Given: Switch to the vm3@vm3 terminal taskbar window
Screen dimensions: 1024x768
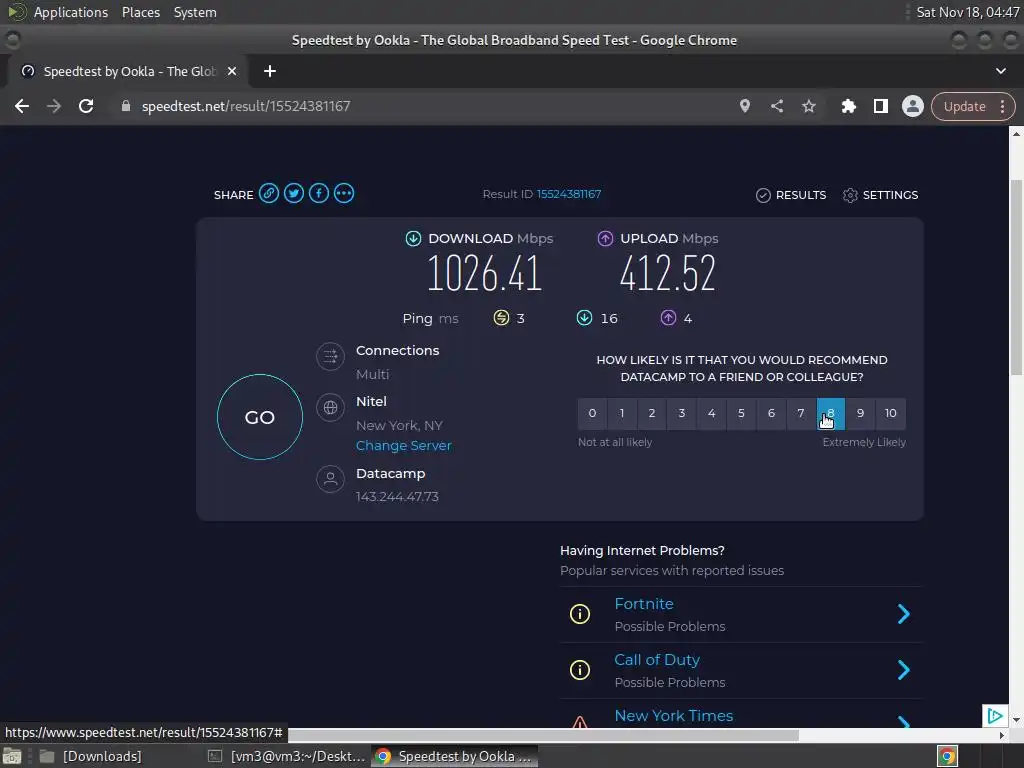Looking at the screenshot, I should click(x=287, y=756).
